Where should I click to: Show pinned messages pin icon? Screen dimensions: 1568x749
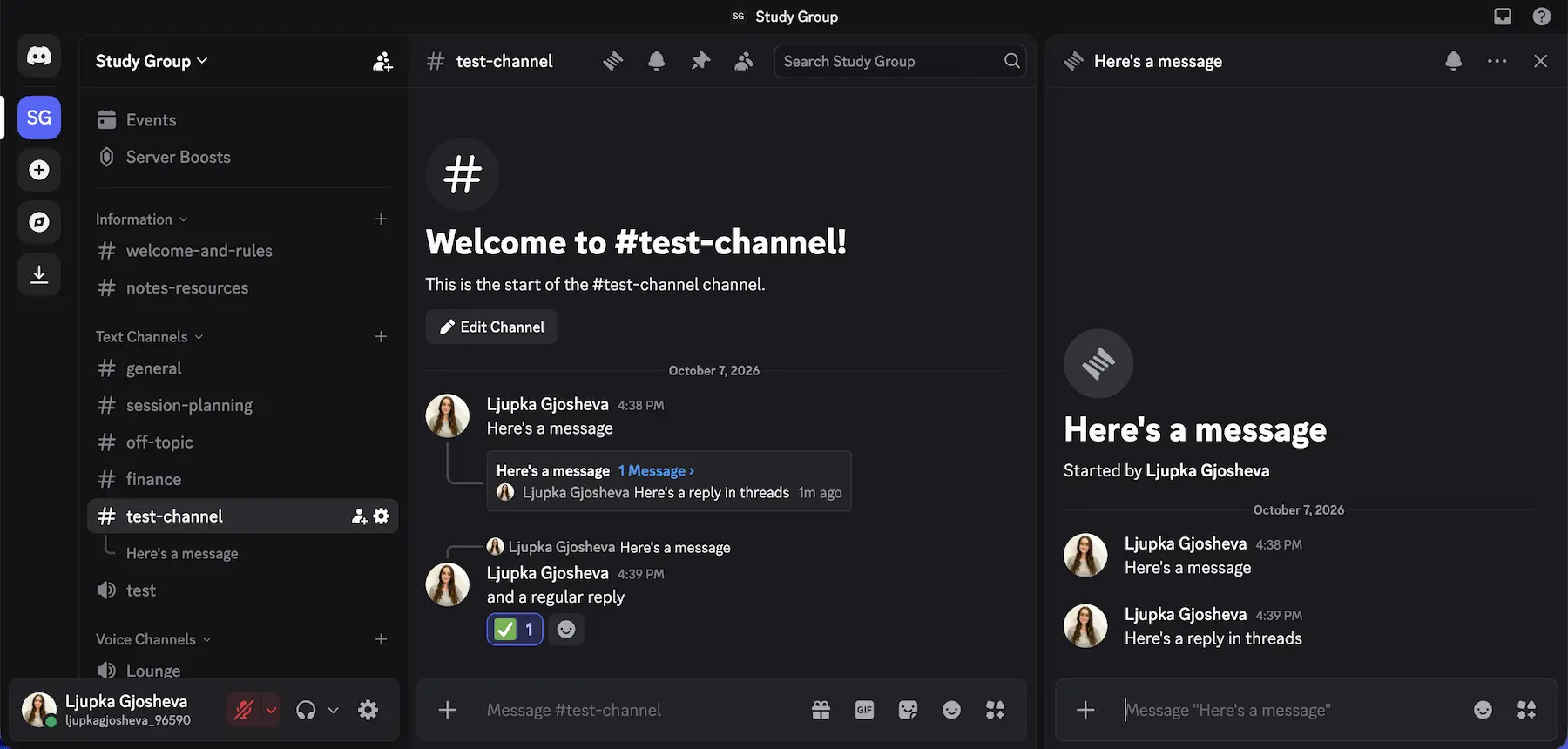pyautogui.click(x=700, y=61)
